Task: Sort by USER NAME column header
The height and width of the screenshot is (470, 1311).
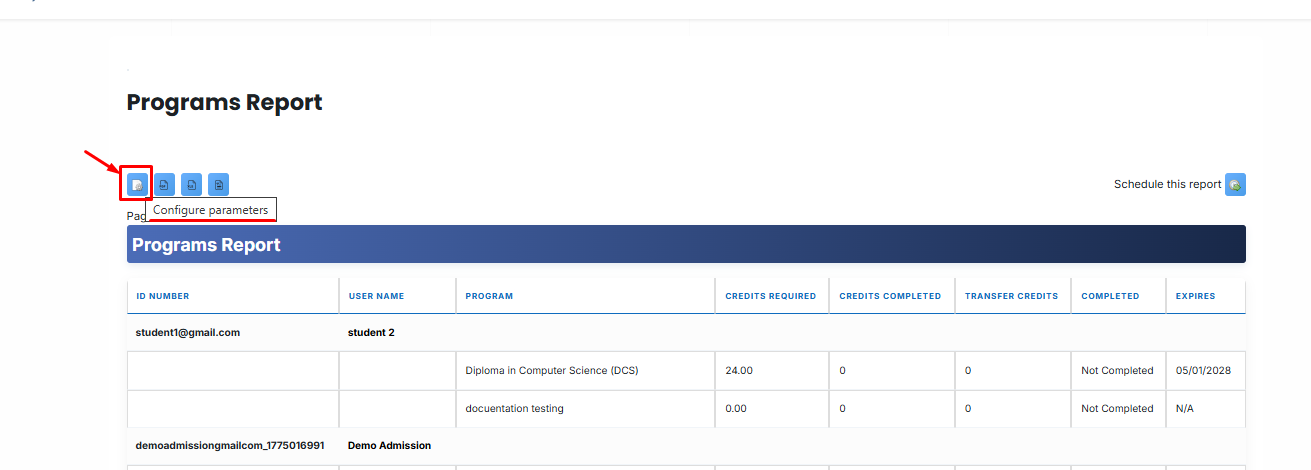Action: (377, 296)
